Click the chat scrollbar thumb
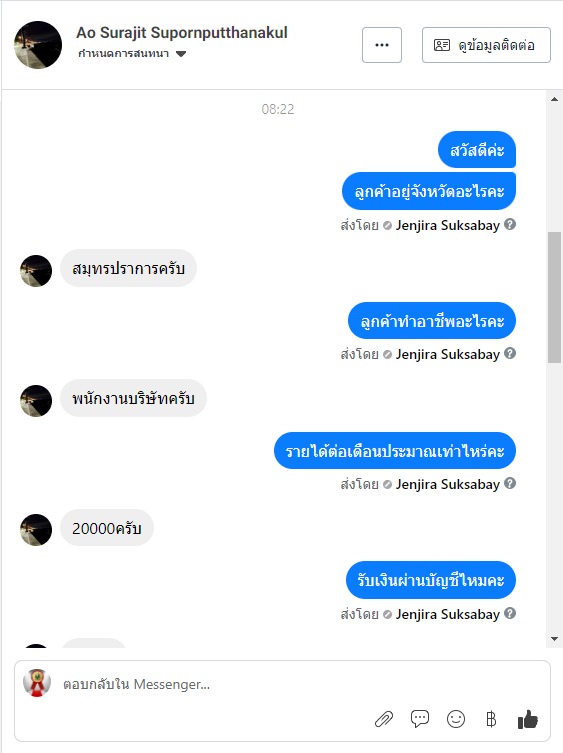Viewport: 563px width, 753px height. (554, 297)
